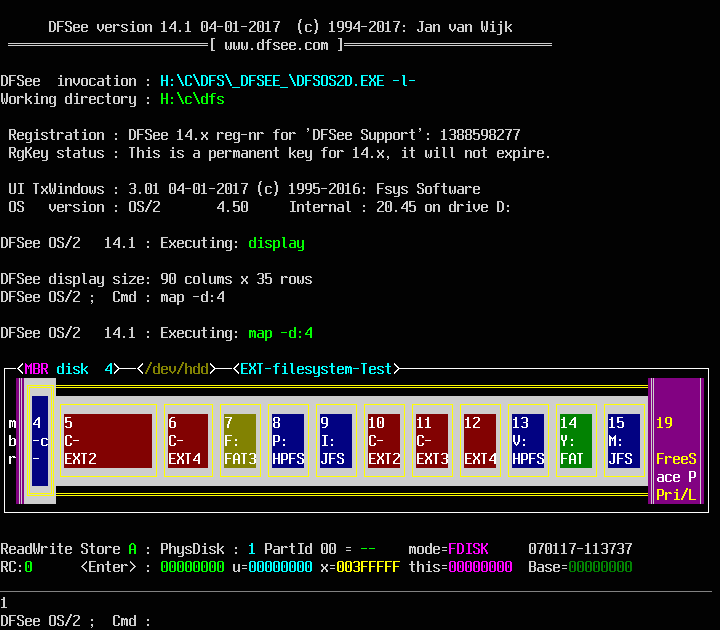The image size is (720, 630).
Task: Click the 'RC:0' return code
Action: click(x=16, y=567)
